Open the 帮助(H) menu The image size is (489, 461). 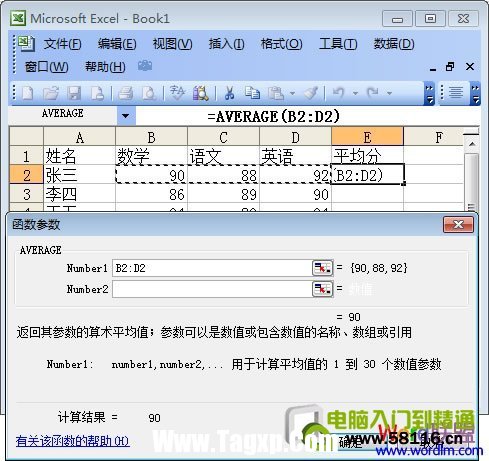pyautogui.click(x=105, y=67)
